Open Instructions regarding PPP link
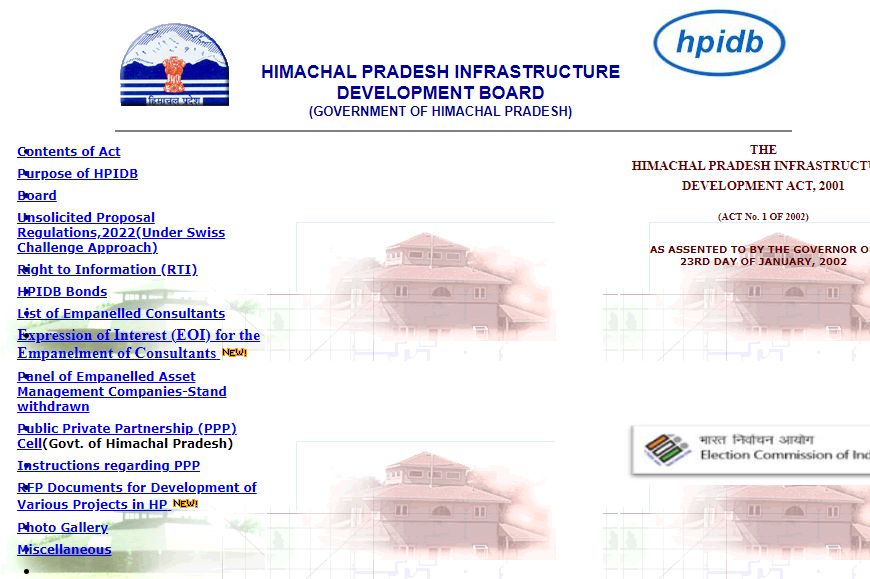The image size is (870, 579). (x=108, y=466)
